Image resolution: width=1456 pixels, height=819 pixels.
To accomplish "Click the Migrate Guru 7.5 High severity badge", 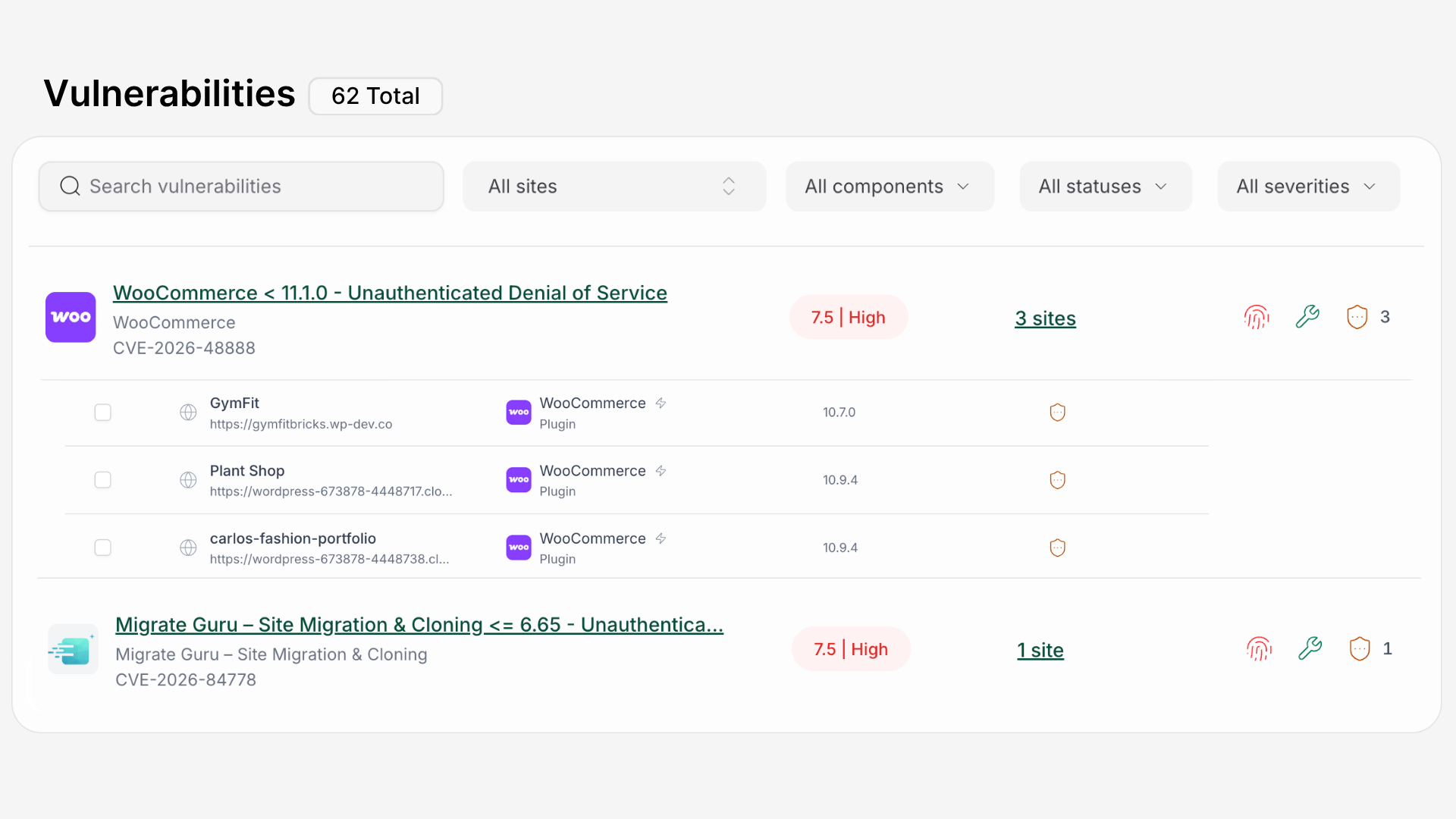I will point(851,649).
